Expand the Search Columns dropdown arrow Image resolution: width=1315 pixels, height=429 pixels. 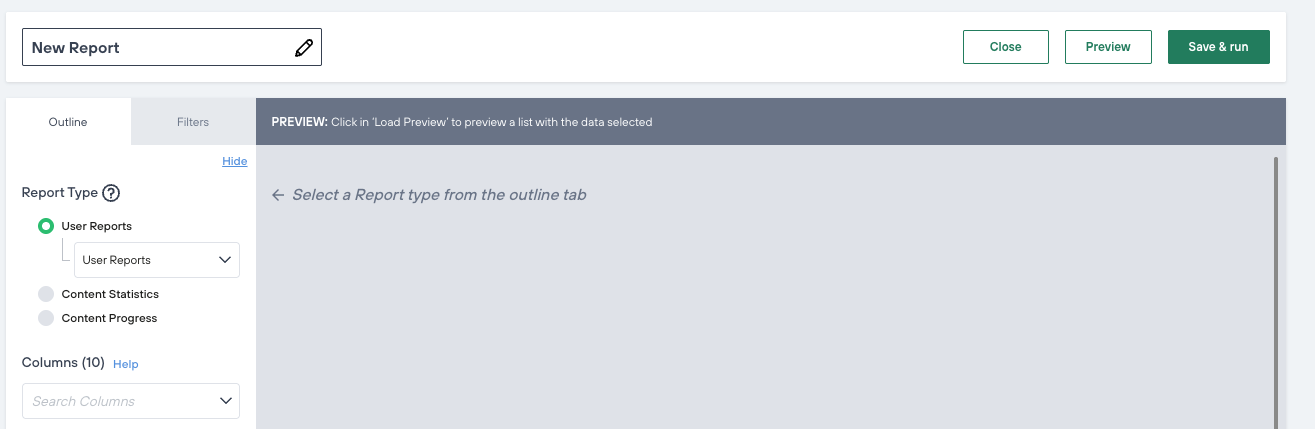pos(225,401)
